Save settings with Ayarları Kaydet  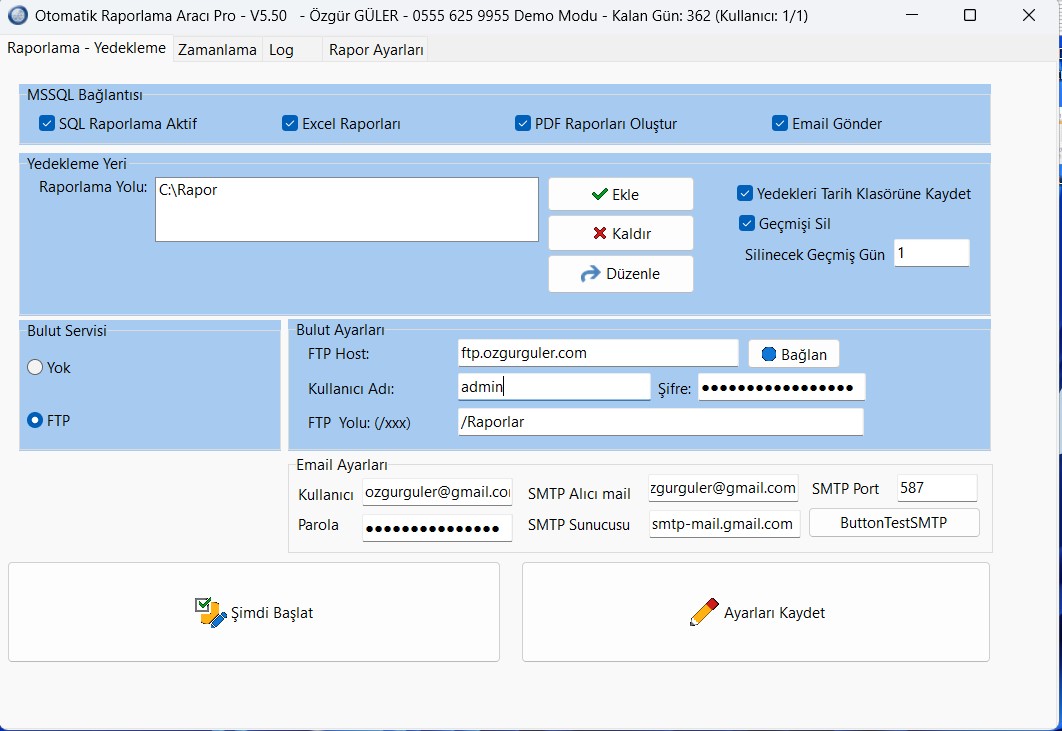coord(756,612)
